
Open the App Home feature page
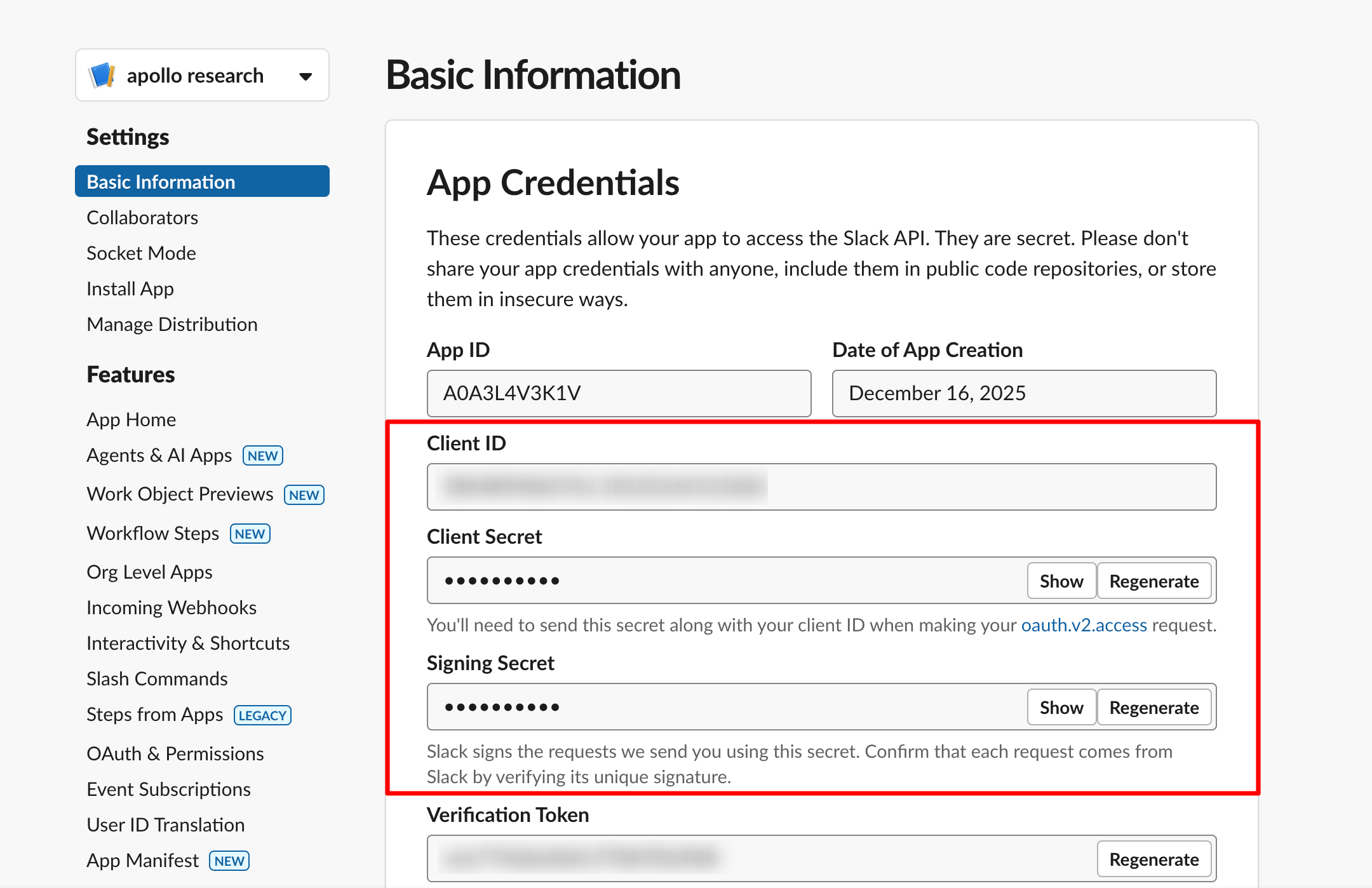[x=131, y=419]
